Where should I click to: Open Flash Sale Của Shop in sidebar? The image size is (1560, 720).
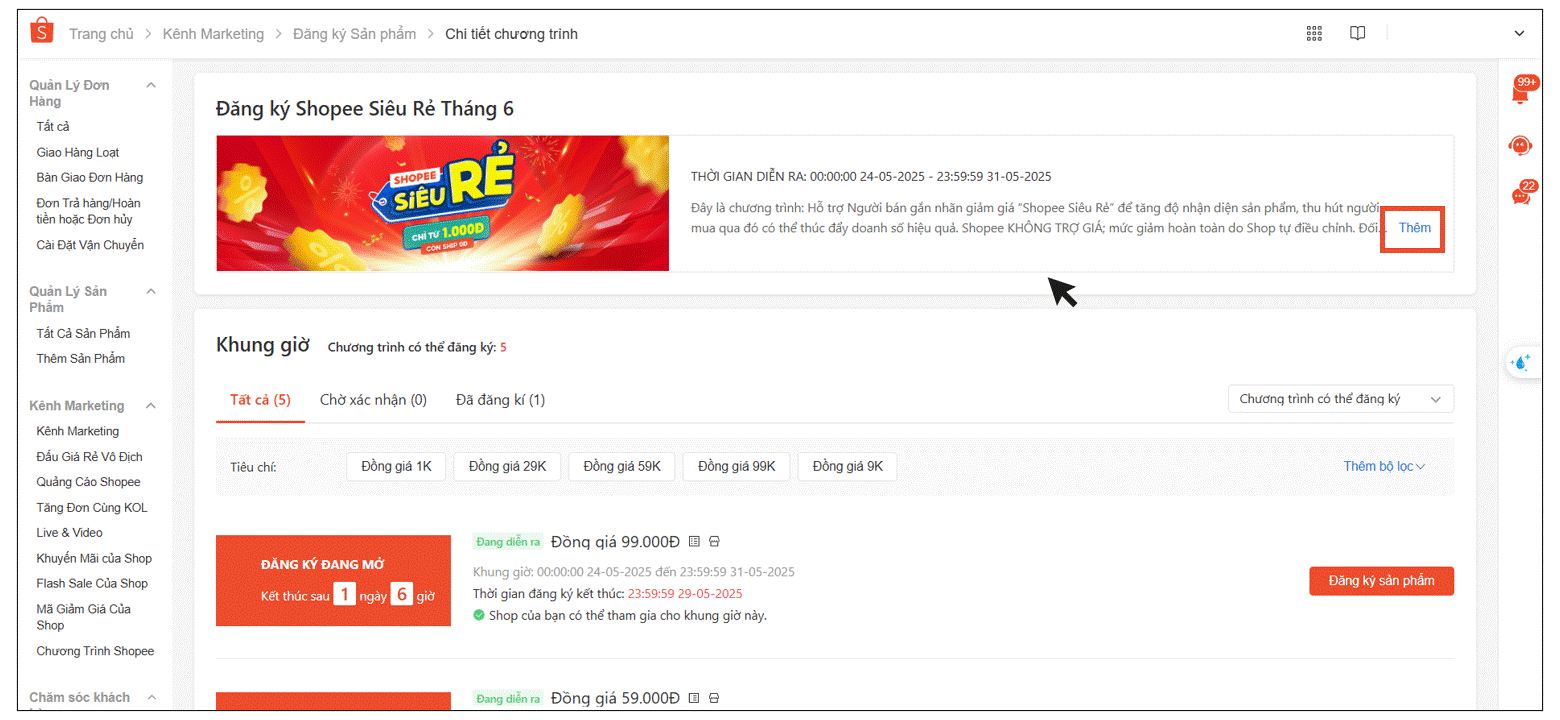pyautogui.click(x=92, y=584)
